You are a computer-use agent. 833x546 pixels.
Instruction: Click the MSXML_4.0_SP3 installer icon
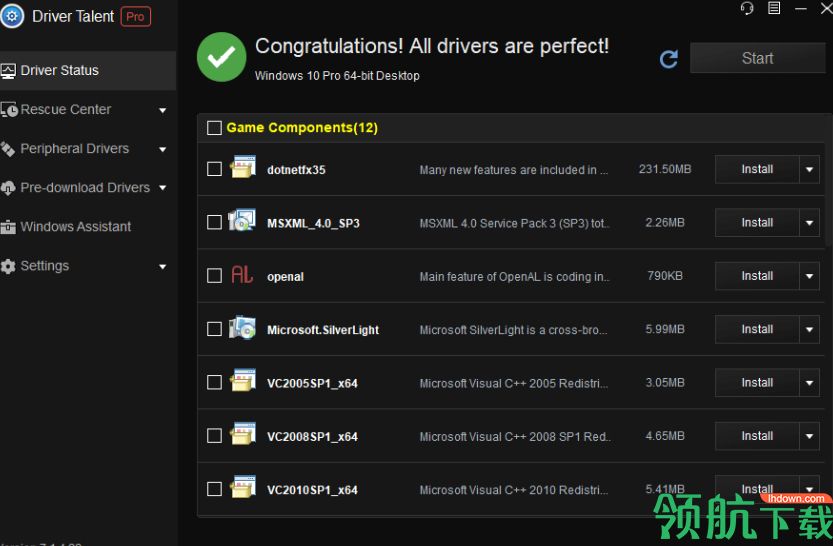pos(242,220)
